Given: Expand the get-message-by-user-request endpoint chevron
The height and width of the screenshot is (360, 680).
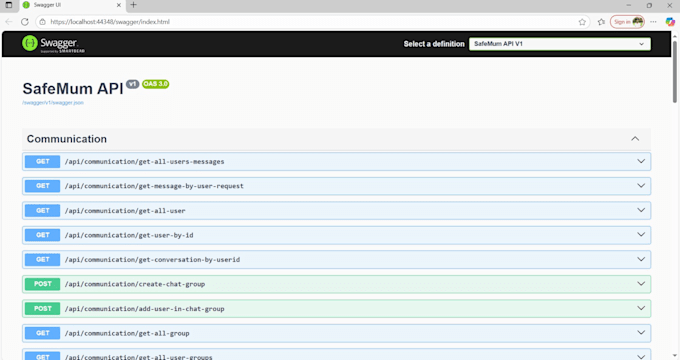Looking at the screenshot, I should click(641, 186).
